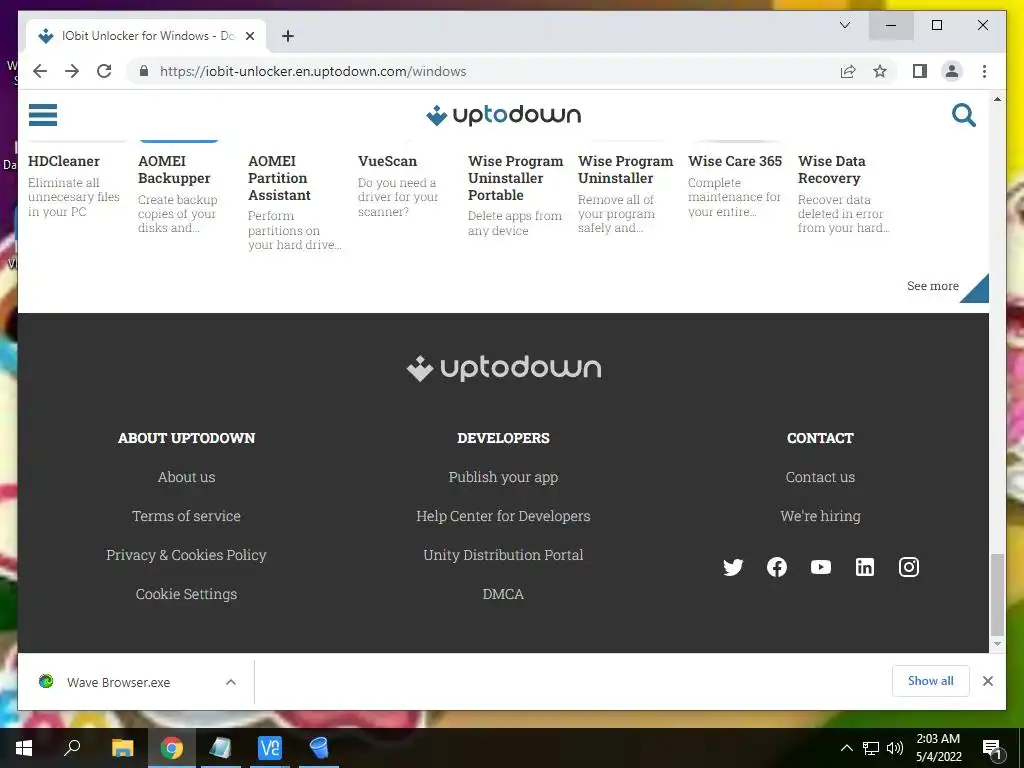Close the IObit Unlocker tab
This screenshot has width=1024, height=768.
249,36
